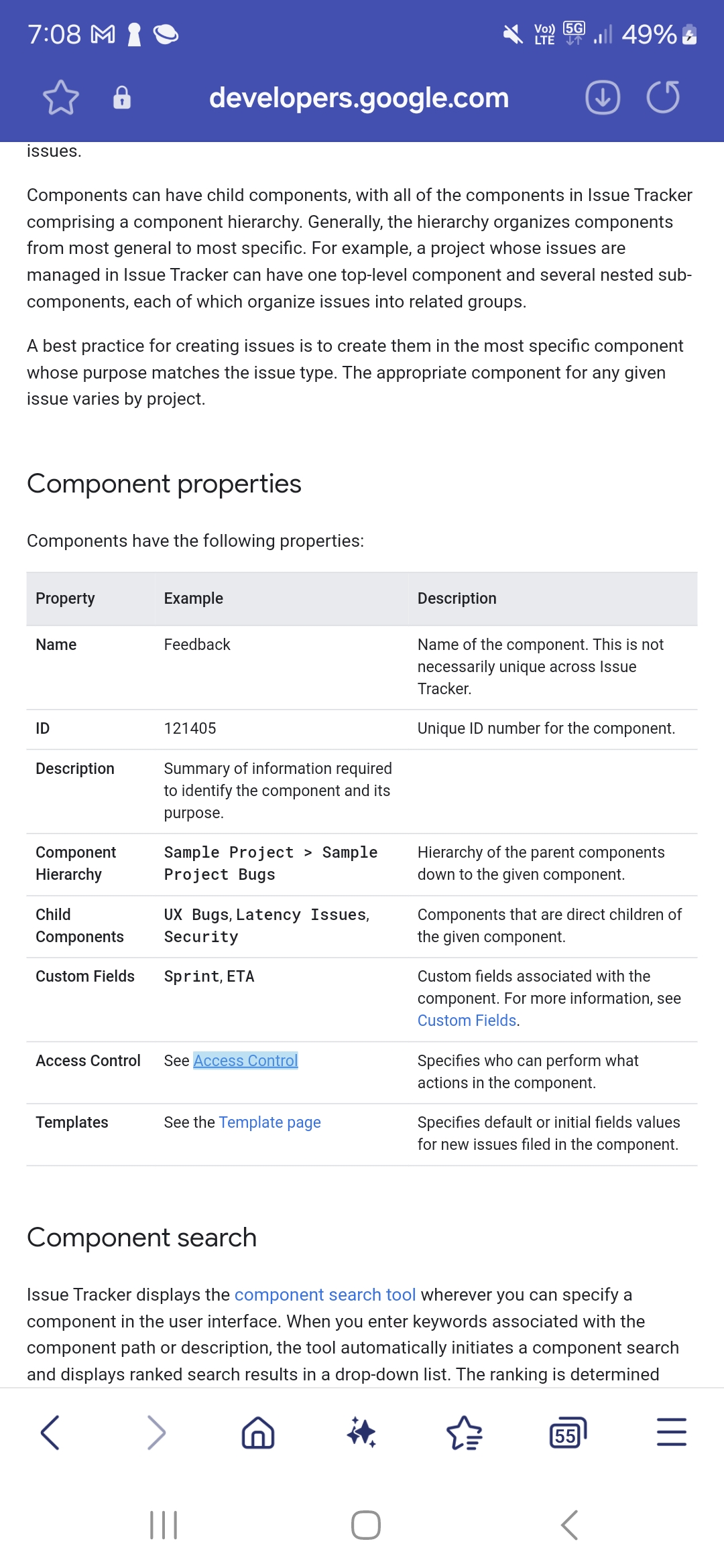Open the Access Control link
The width and height of the screenshot is (724, 1568).
(245, 1061)
